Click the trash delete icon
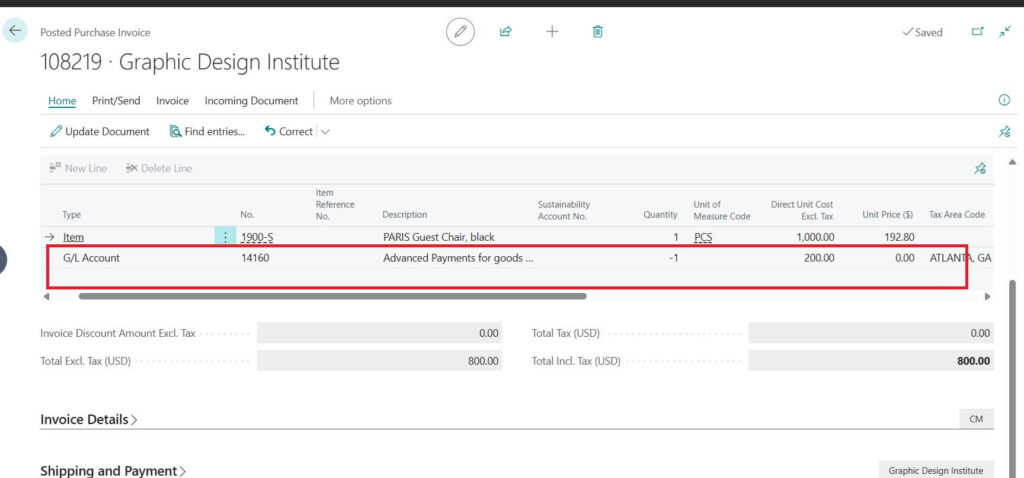Viewport: 1024px width, 478px height. point(598,32)
